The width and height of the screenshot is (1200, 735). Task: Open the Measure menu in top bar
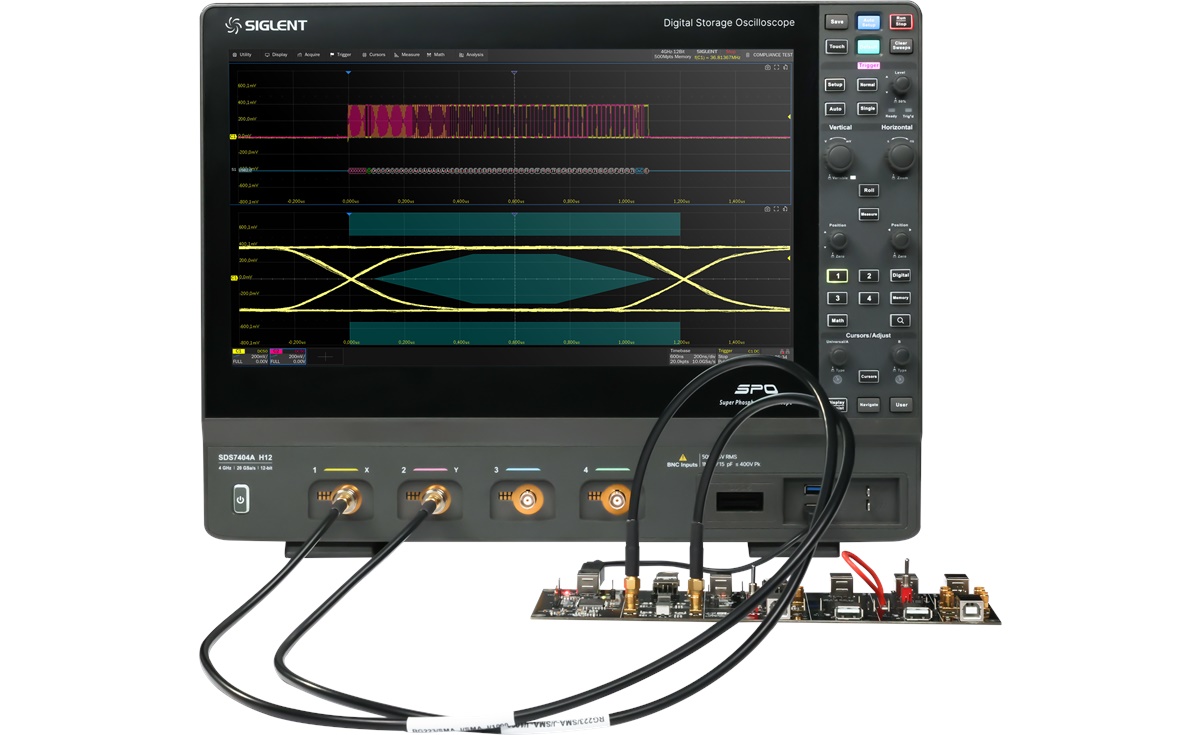[x=407, y=55]
